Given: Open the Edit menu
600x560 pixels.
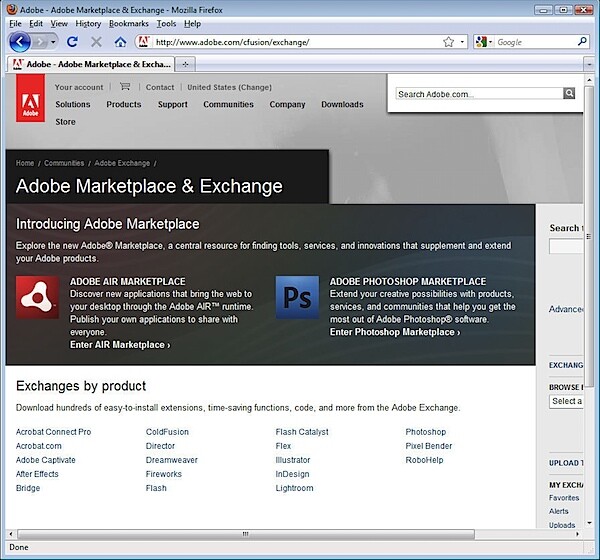Looking at the screenshot, I should coord(36,24).
